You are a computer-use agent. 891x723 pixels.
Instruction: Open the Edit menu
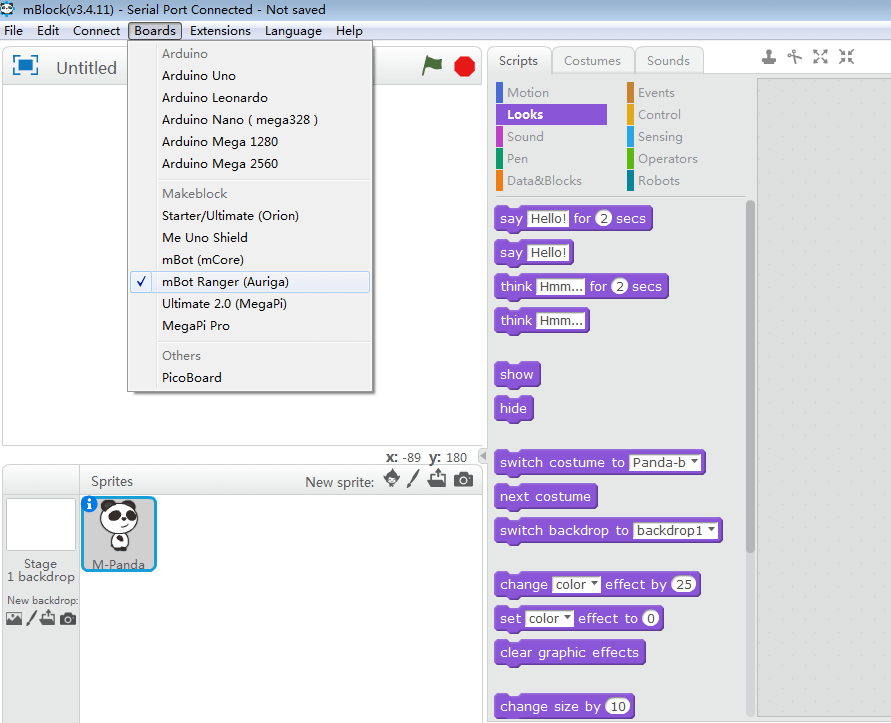coord(48,31)
